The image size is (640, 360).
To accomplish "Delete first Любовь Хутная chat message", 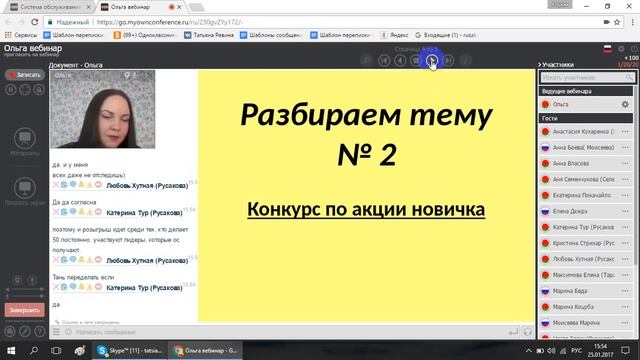I will 56,185.
